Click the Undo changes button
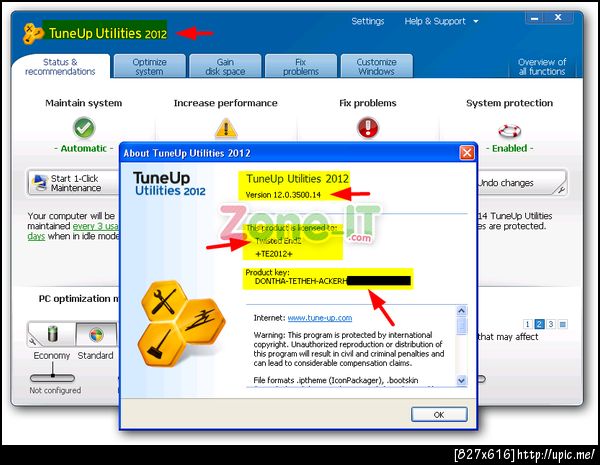 pos(522,183)
